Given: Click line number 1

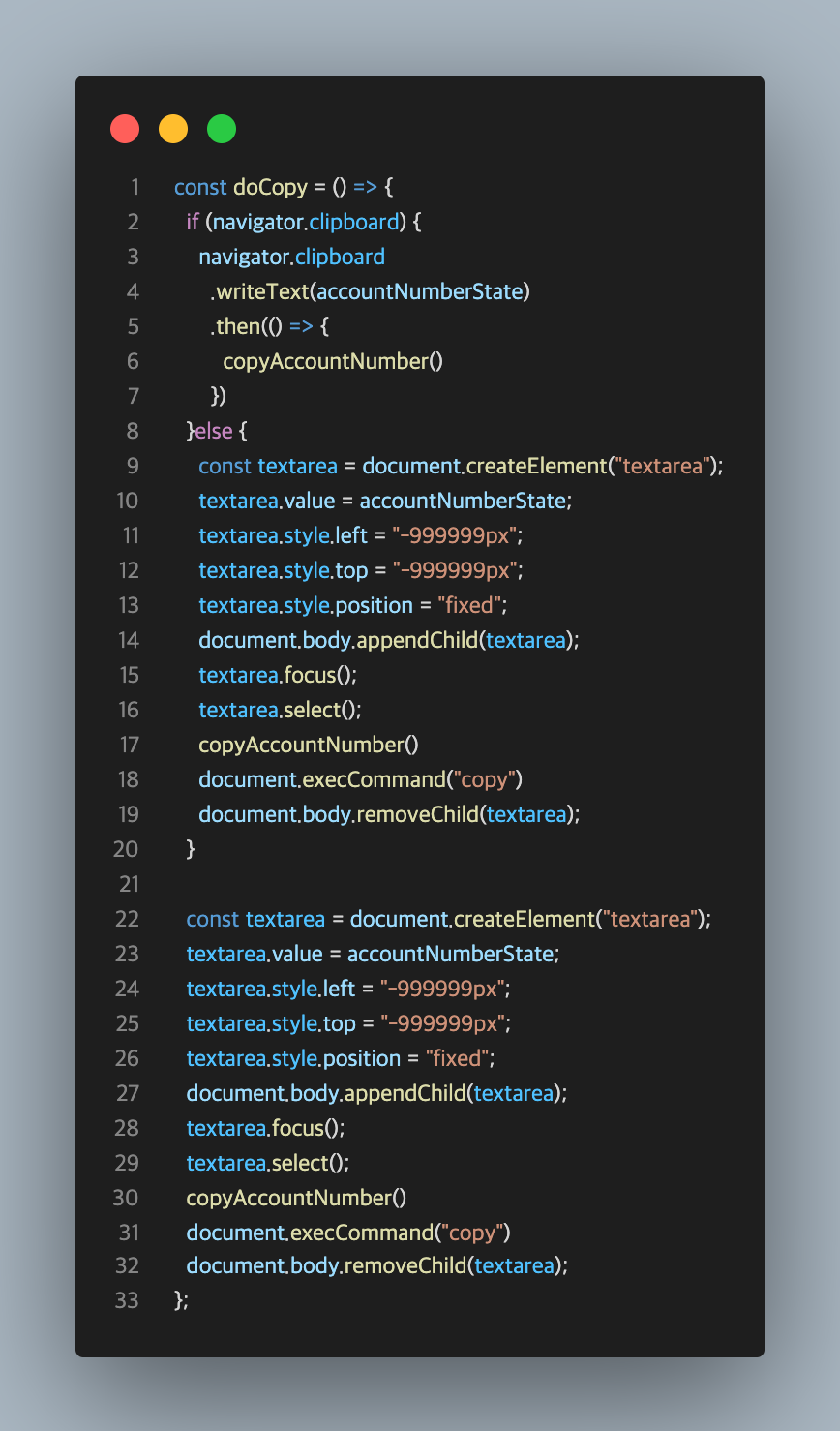Looking at the screenshot, I should pyautogui.click(x=135, y=187).
